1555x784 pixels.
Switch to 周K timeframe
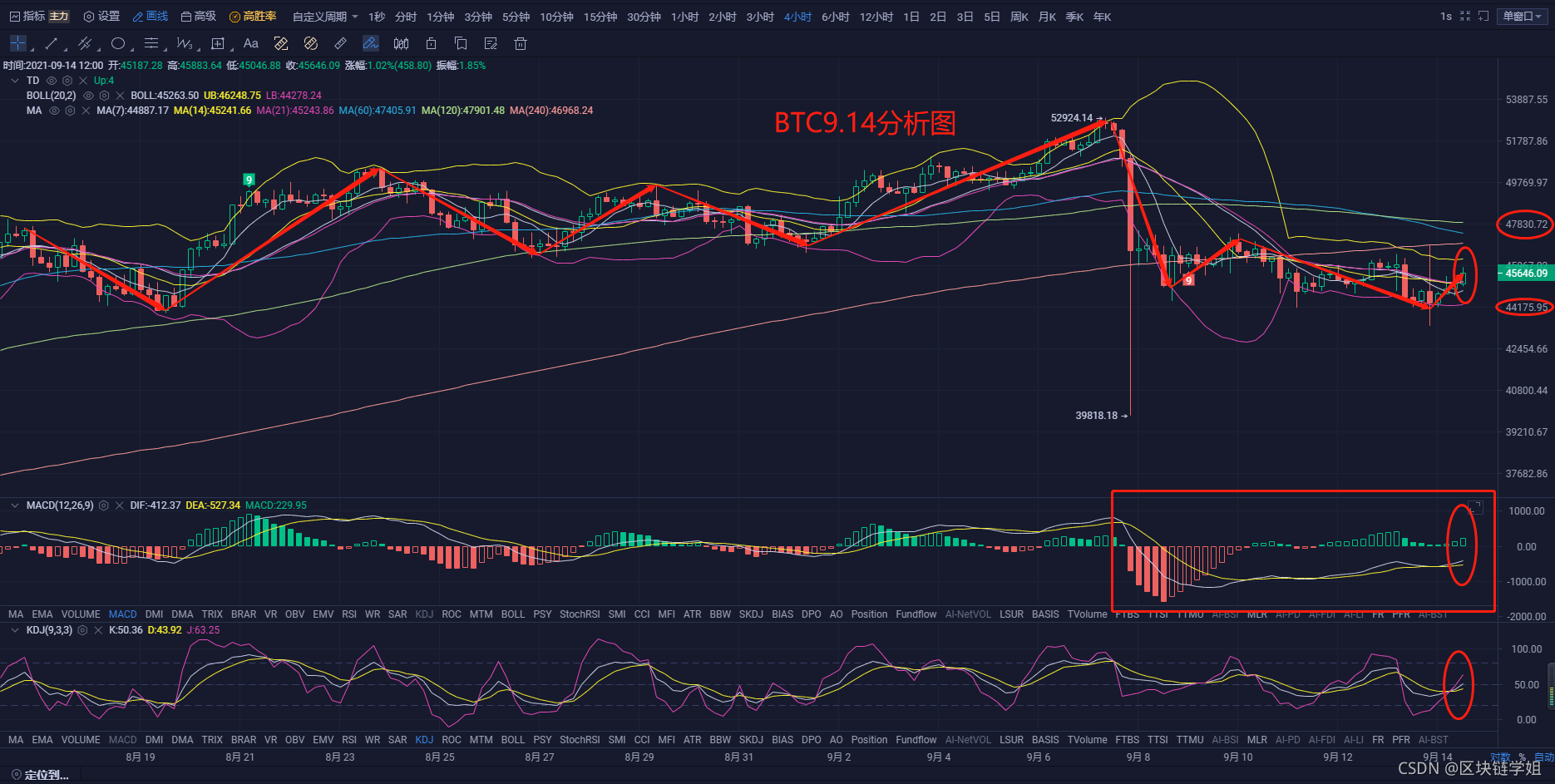pos(1019,17)
